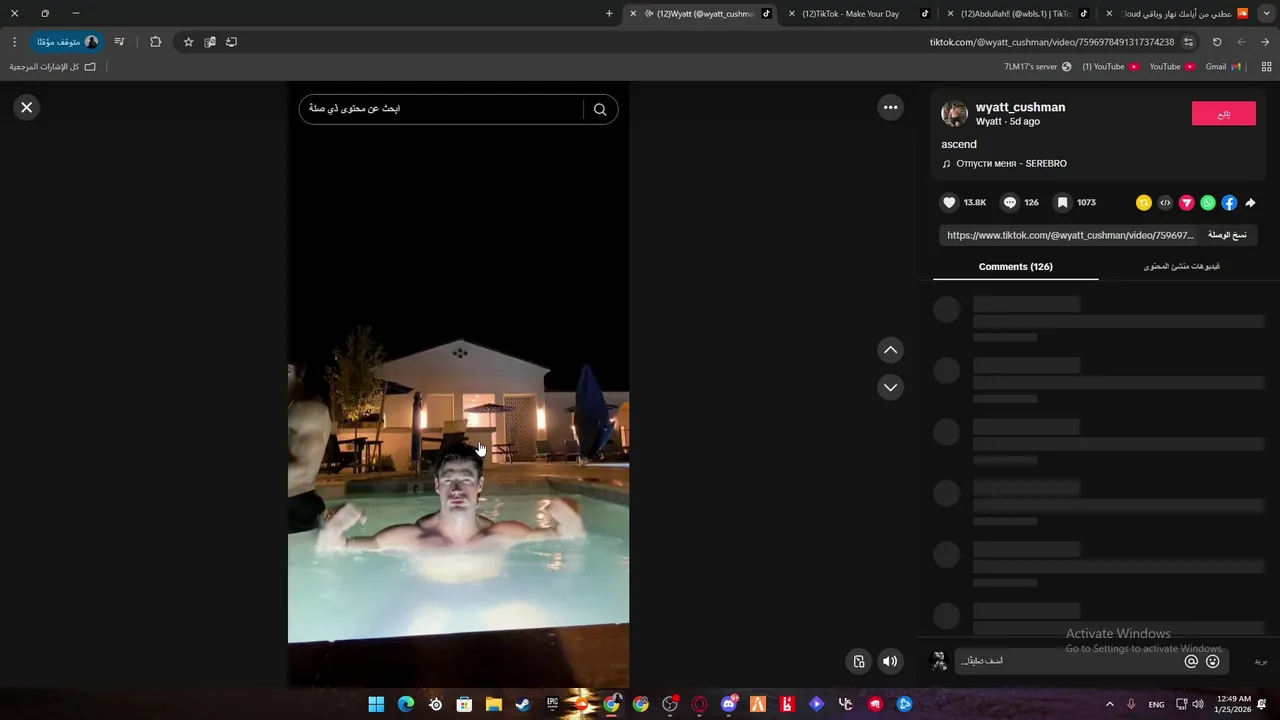Click the paused profile button
The height and width of the screenshot is (720, 1280).
67,42
